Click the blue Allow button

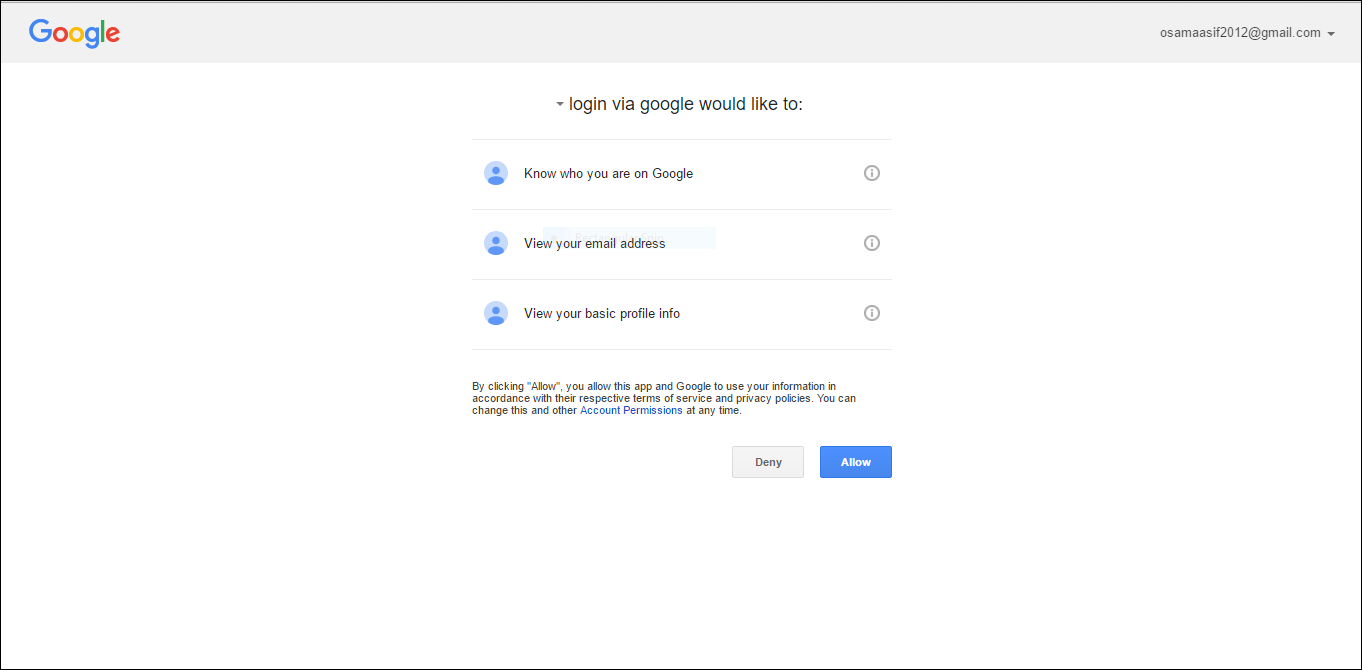pos(856,462)
